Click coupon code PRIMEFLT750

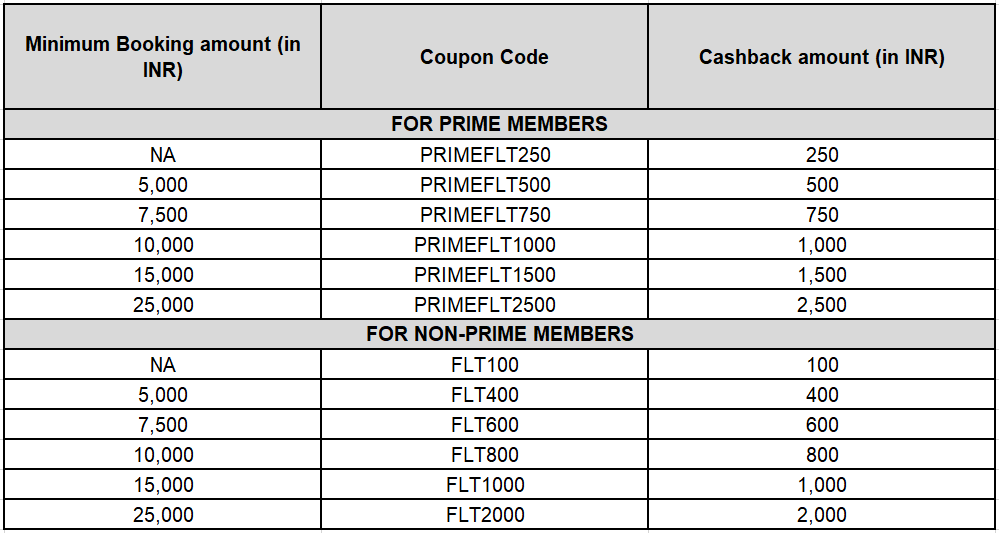(485, 215)
